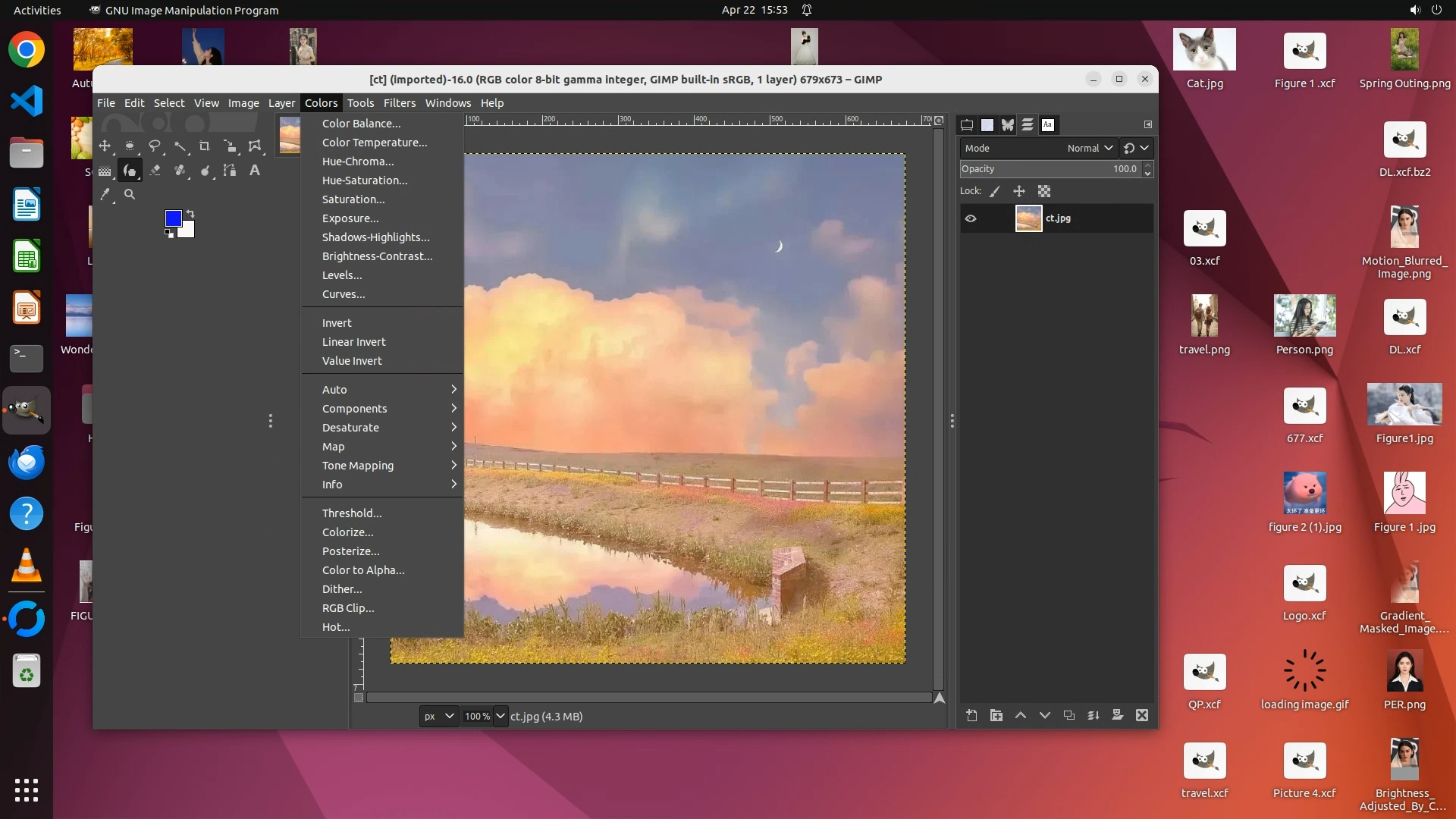Add a mask to the layer
Screen dimensions: 1456x819
[x=1118, y=715]
